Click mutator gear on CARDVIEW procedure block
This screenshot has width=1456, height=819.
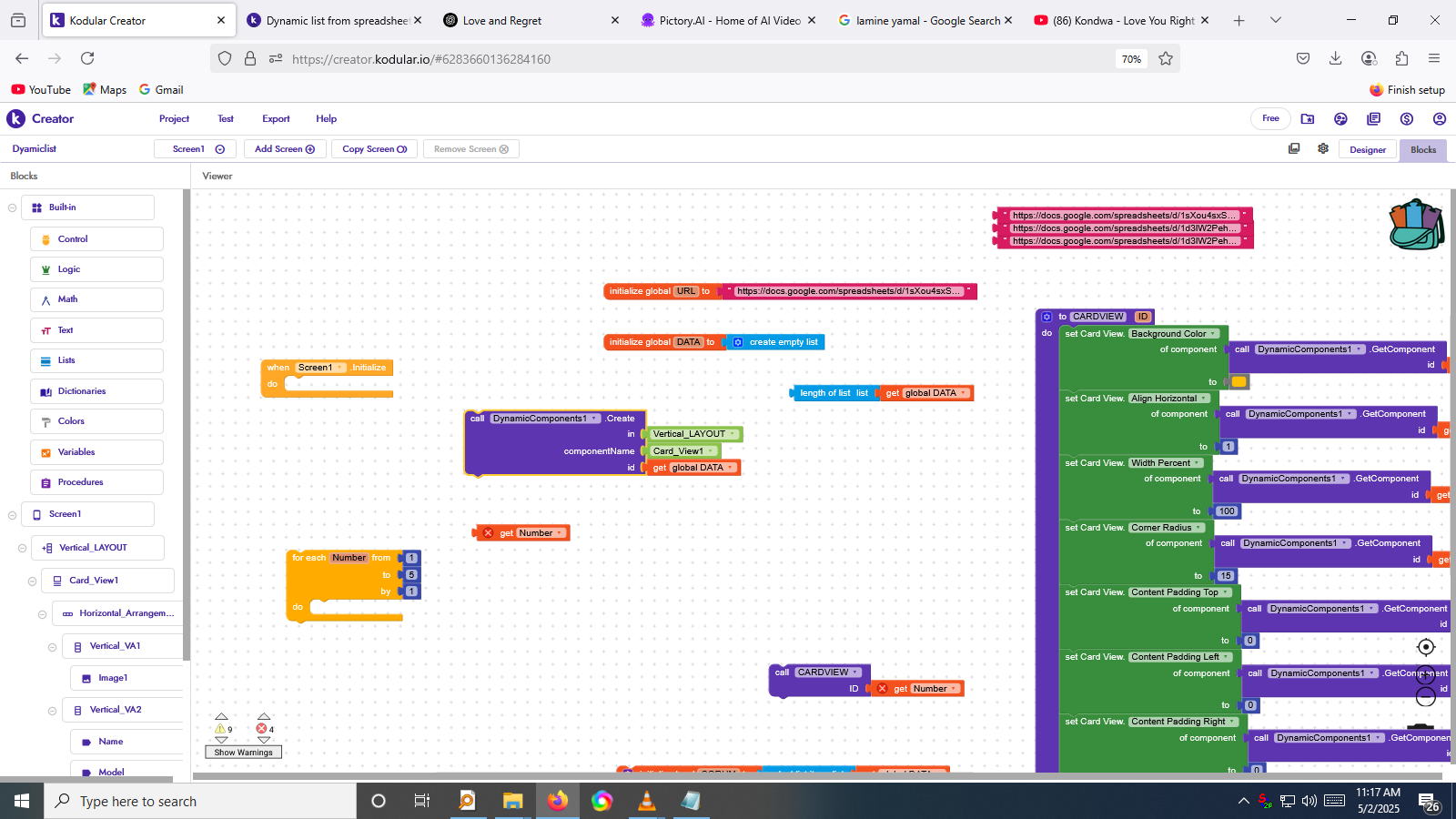[x=1046, y=317]
